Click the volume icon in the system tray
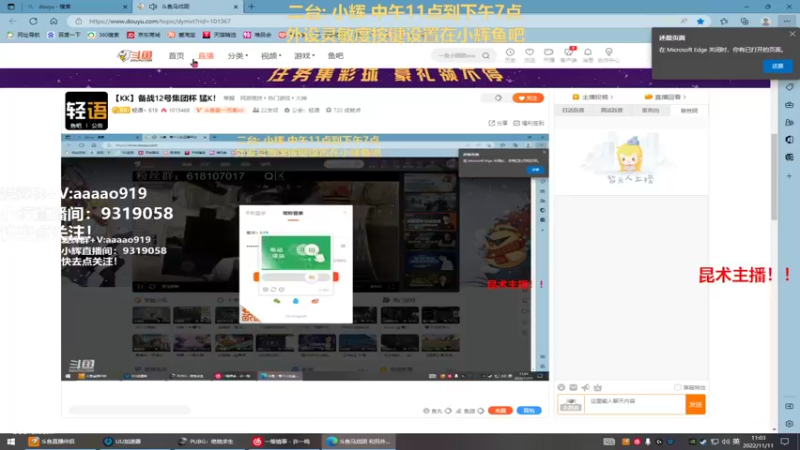 [x=725, y=441]
